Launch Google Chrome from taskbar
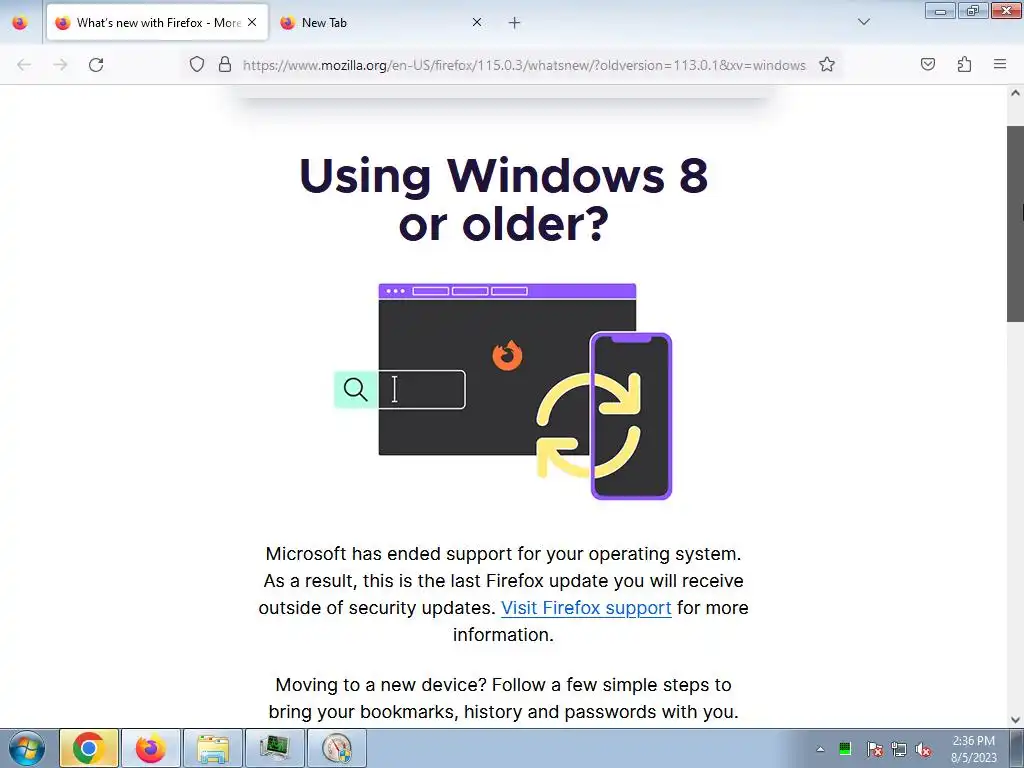The width and height of the screenshot is (1024, 768). (x=89, y=748)
